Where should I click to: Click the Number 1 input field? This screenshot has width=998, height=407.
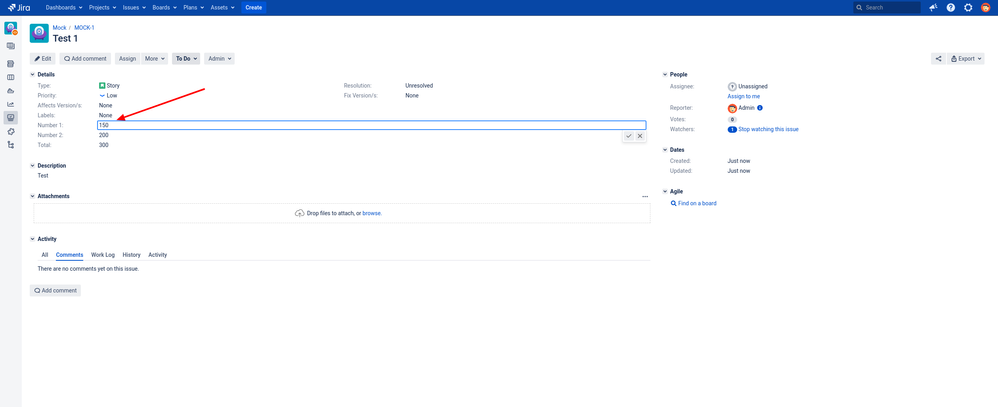click(x=372, y=125)
